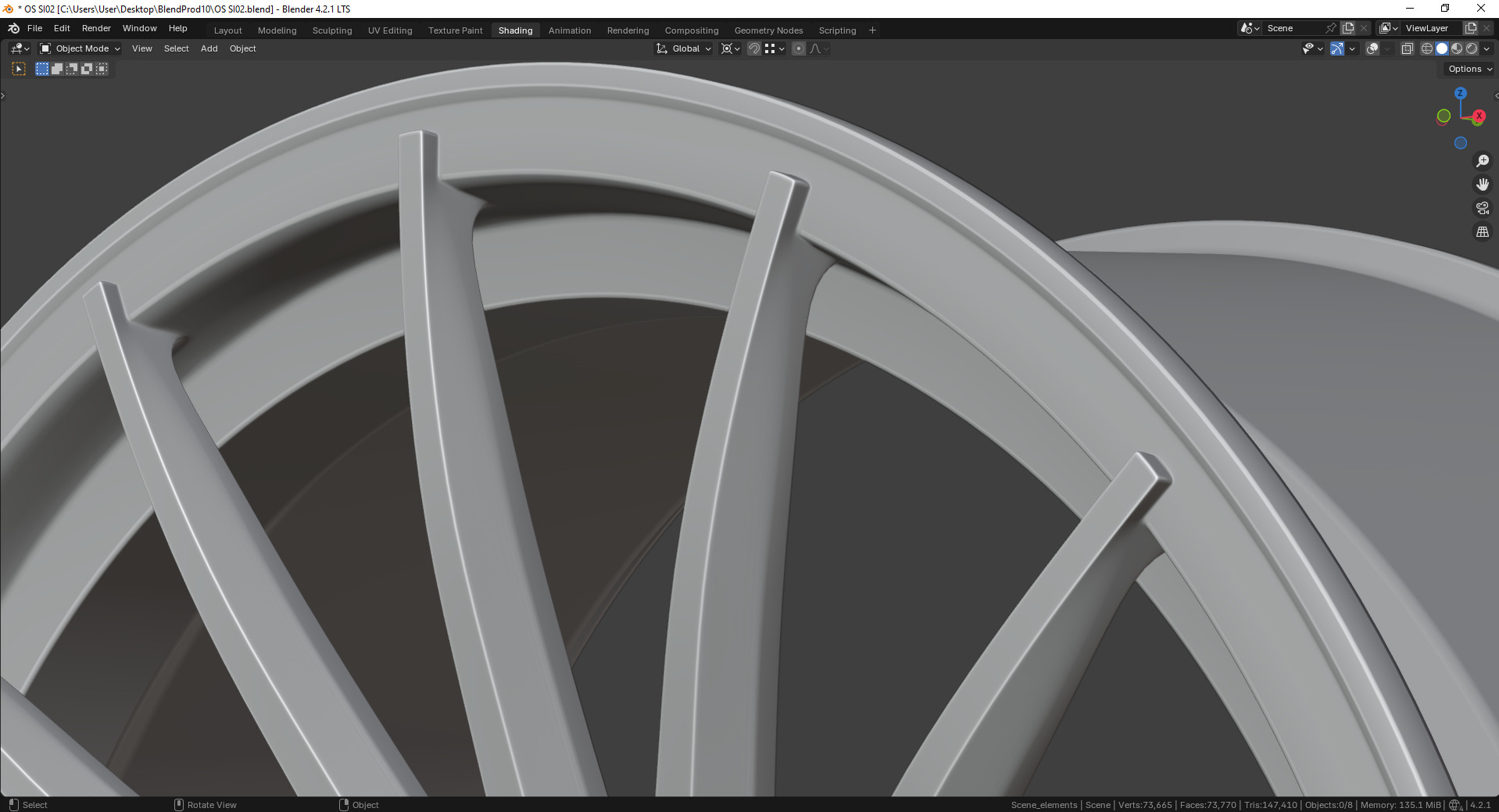Screen dimensions: 1499x812
Task: Switch to the Animation workspace tab
Action: click(x=569, y=30)
